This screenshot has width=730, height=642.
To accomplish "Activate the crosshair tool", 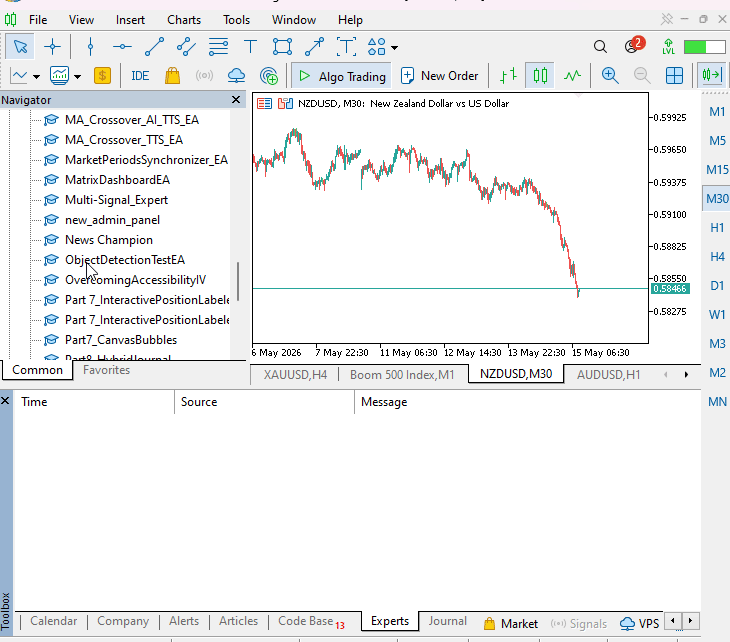I will click(x=52, y=47).
